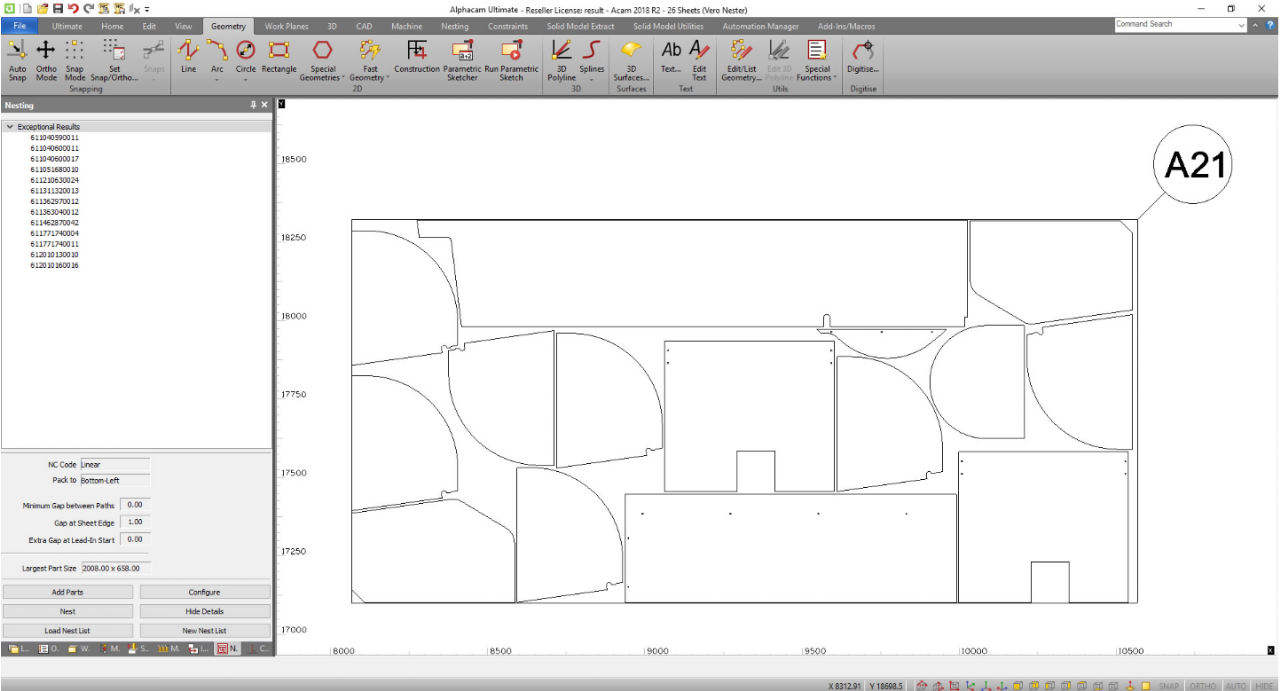Open the Parametric Sketcher
This screenshot has width=1280, height=691.
(462, 60)
